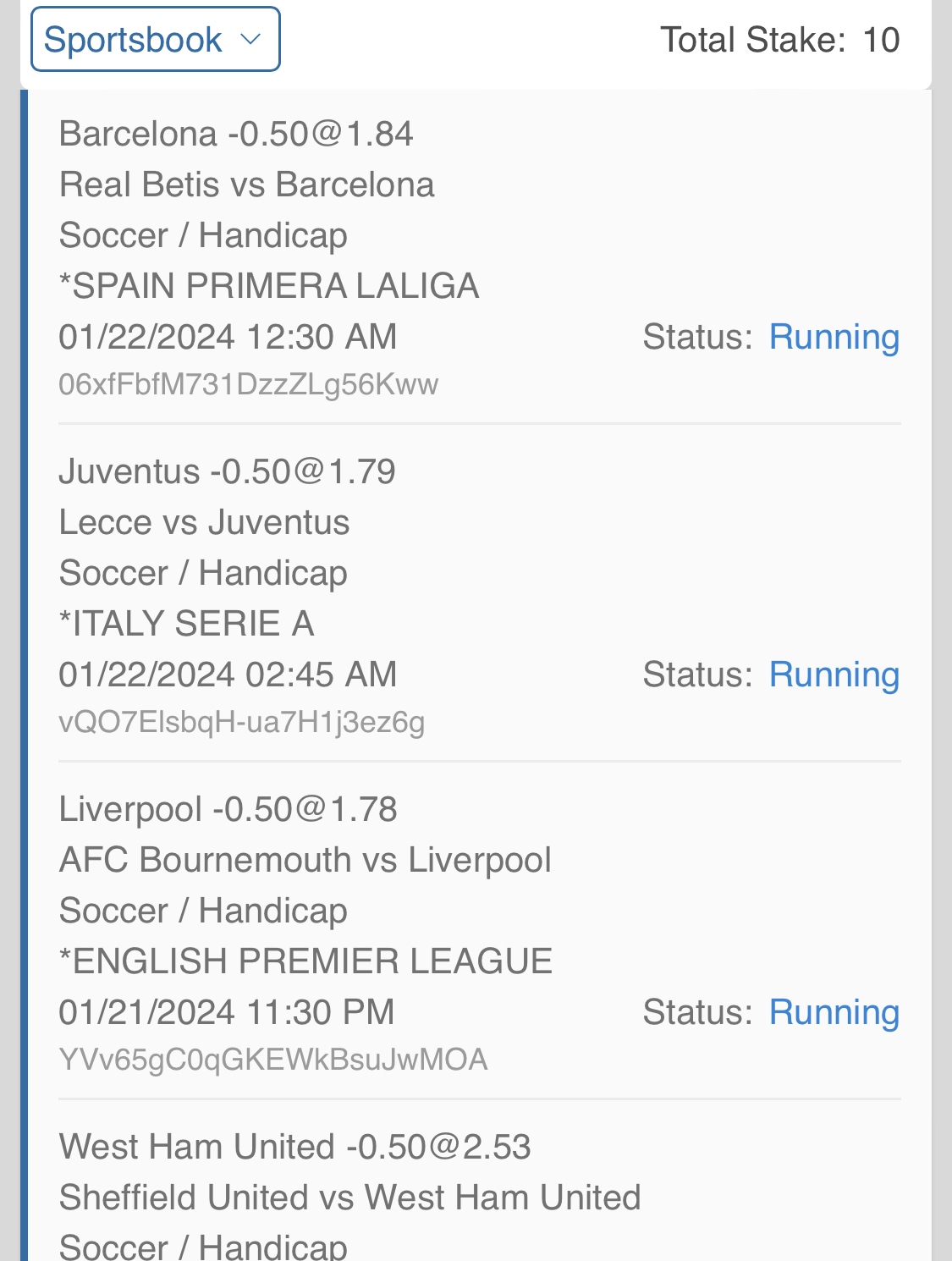Click the chevron arrow beside Sportsbook
This screenshot has height=1261, width=952.
point(250,40)
